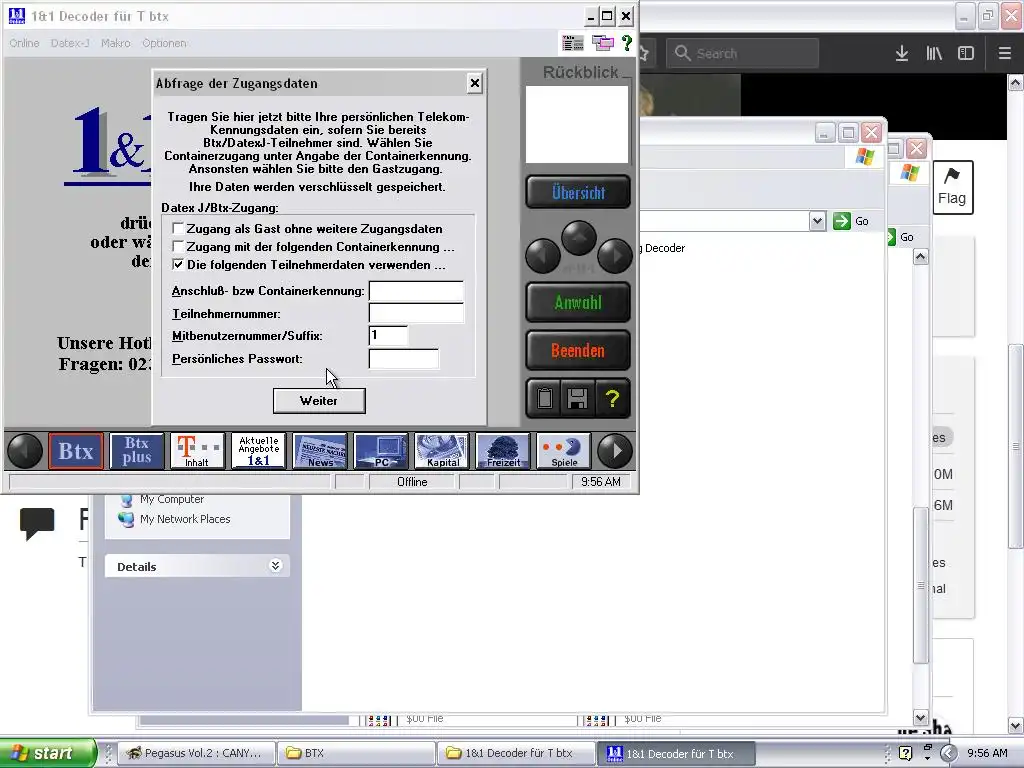The width and height of the screenshot is (1024, 768).
Task: Close the Abfrage der Zugangsdaten dialog
Action: click(x=475, y=83)
